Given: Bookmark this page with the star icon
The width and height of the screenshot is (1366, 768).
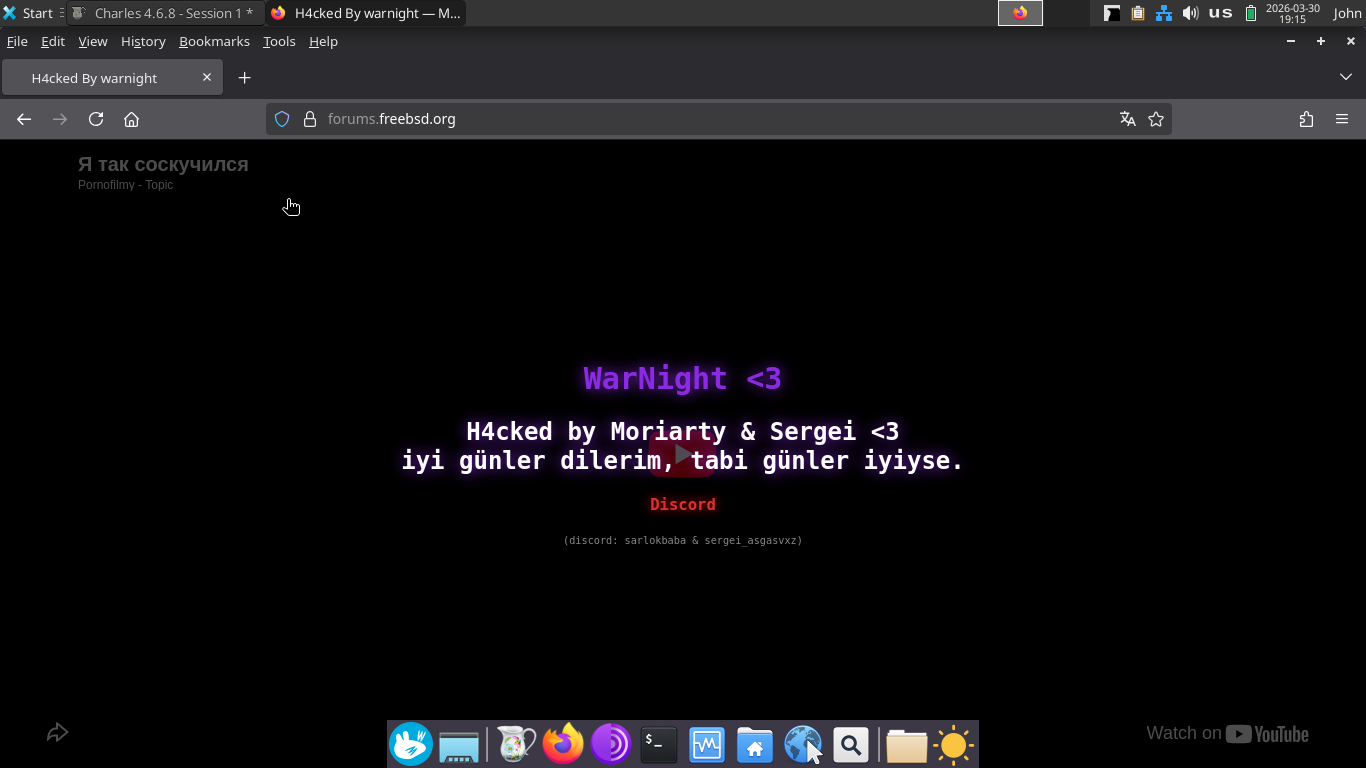Looking at the screenshot, I should point(1156,119).
